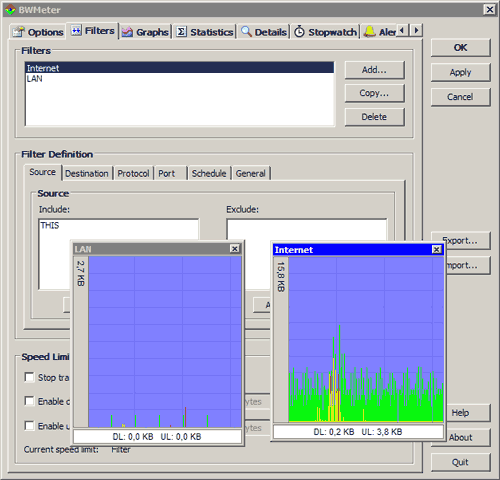
Task: Click the Apply button
Action: (460, 72)
